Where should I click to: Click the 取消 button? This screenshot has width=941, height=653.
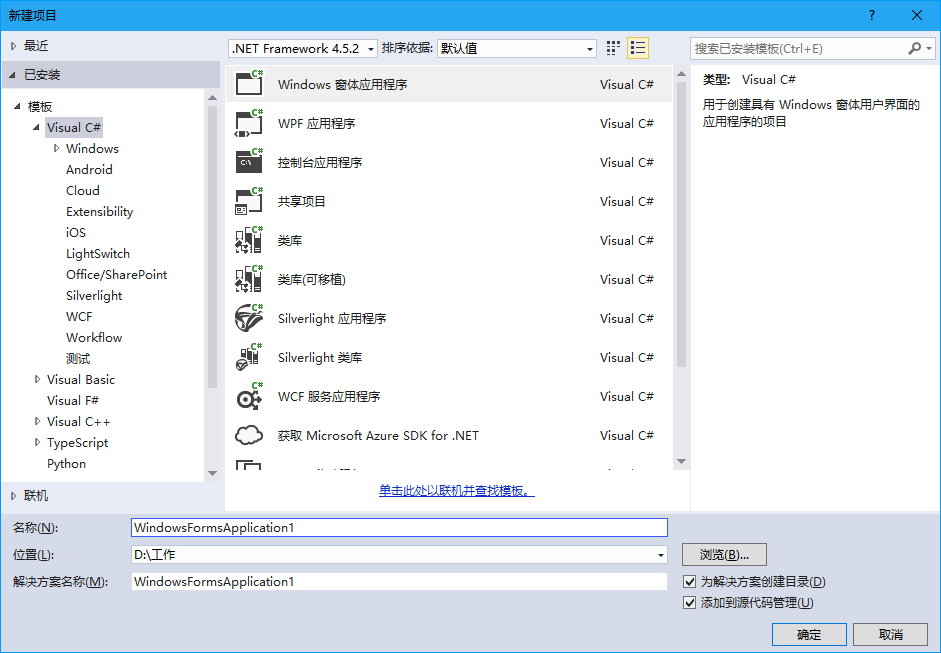click(891, 634)
